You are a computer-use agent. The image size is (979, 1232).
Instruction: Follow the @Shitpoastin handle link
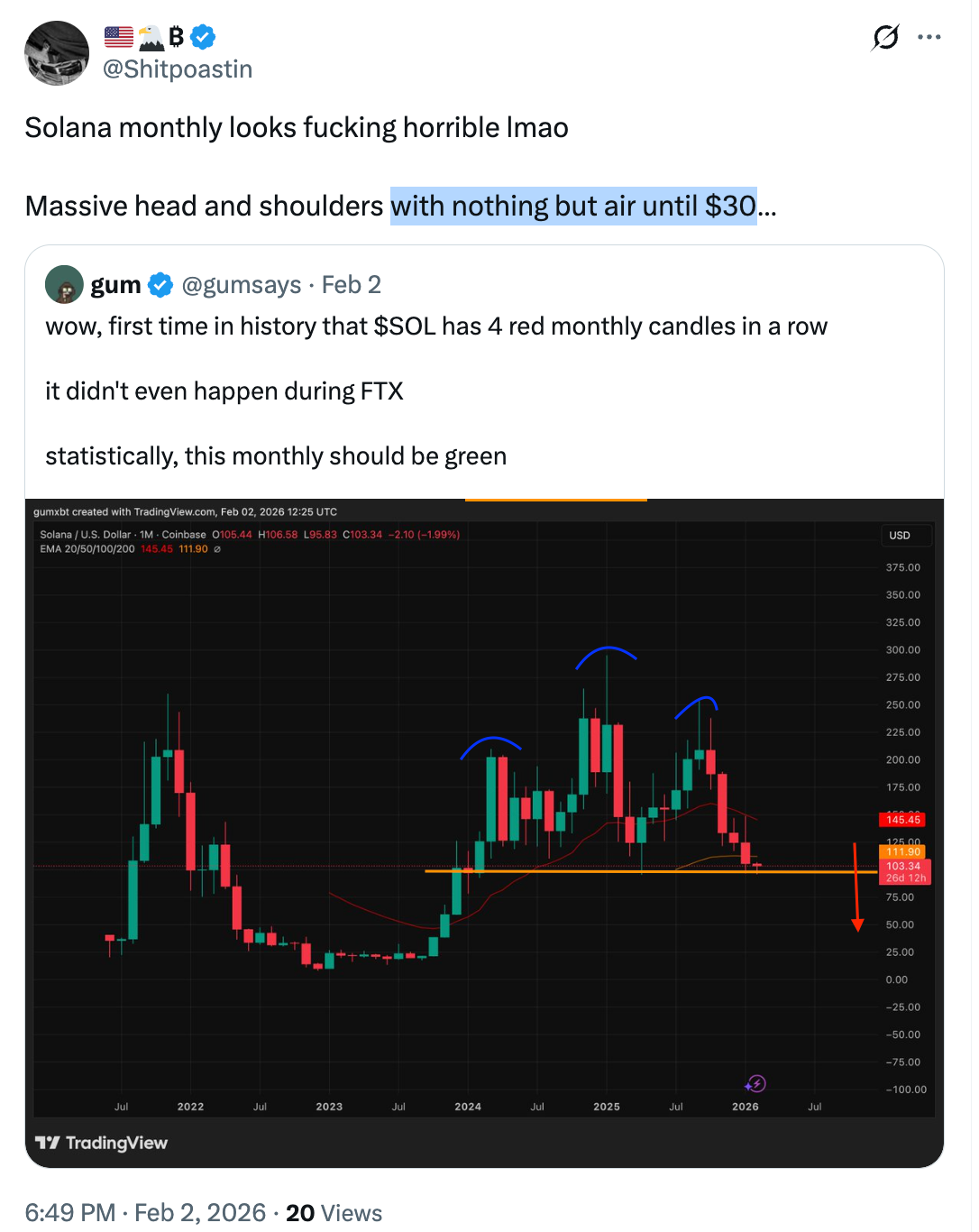pos(178,69)
